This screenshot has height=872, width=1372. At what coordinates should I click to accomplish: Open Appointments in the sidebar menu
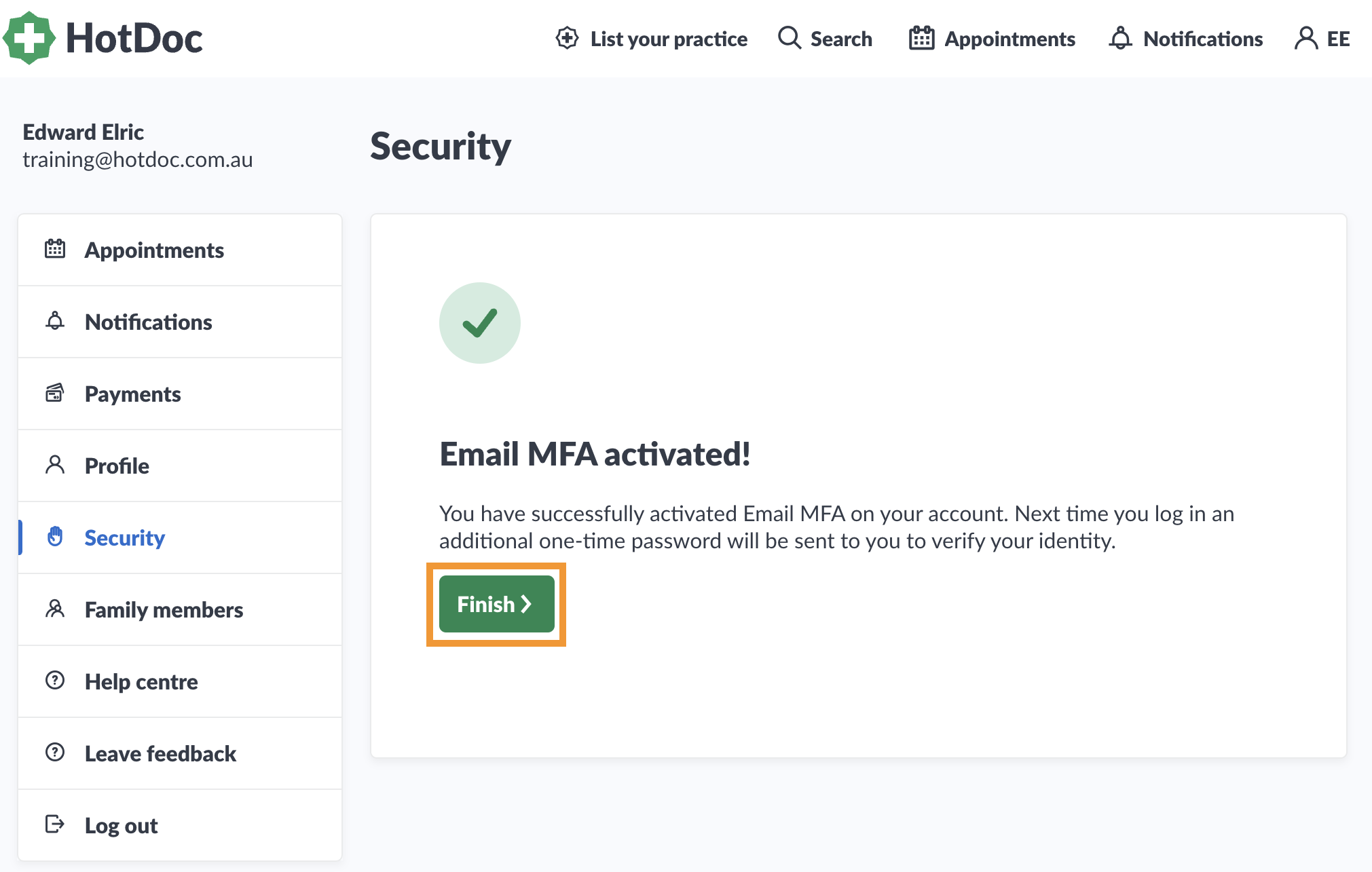click(x=180, y=250)
